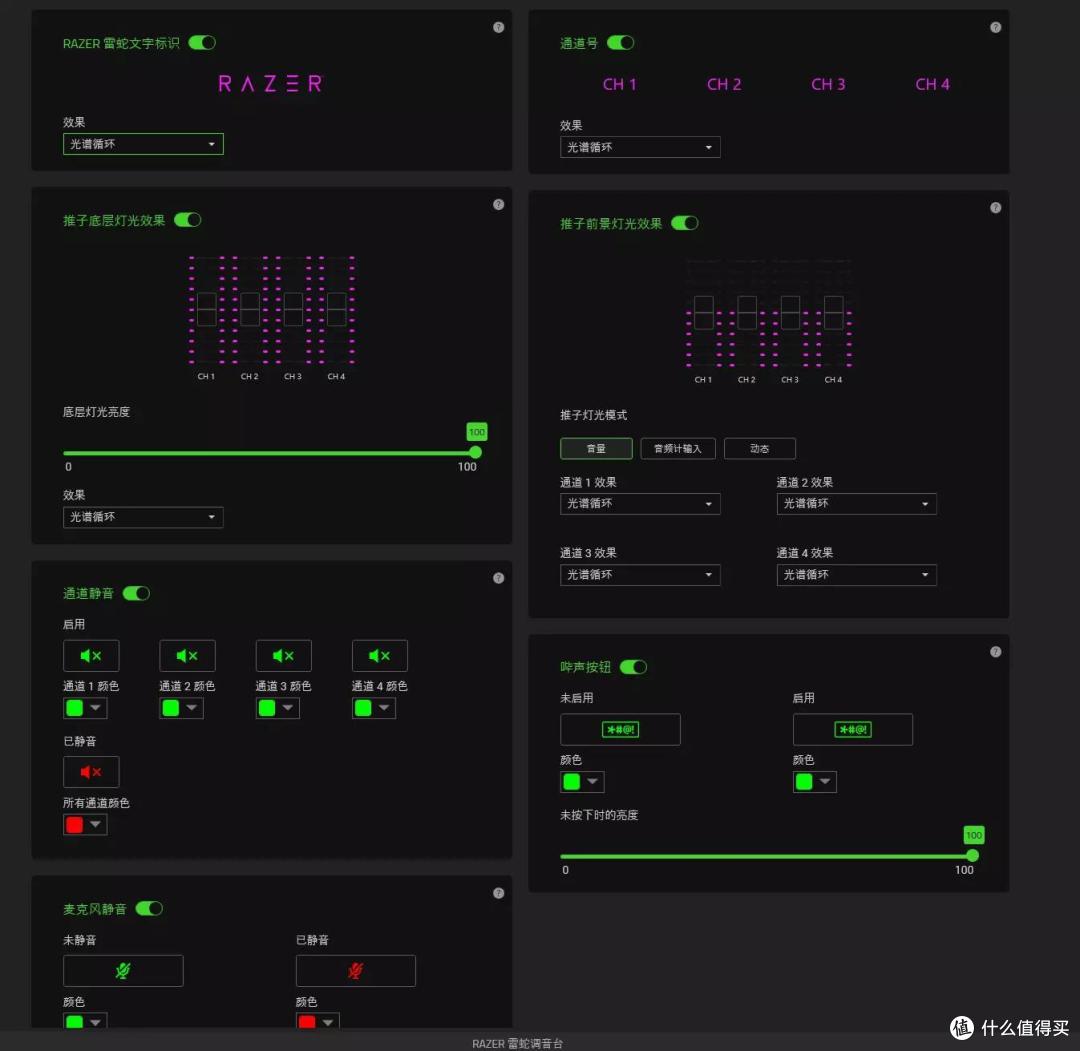Screen dimensions: 1080x1051
Task: Pick 未静音 microphone green color swatch
Action: click(74, 1022)
